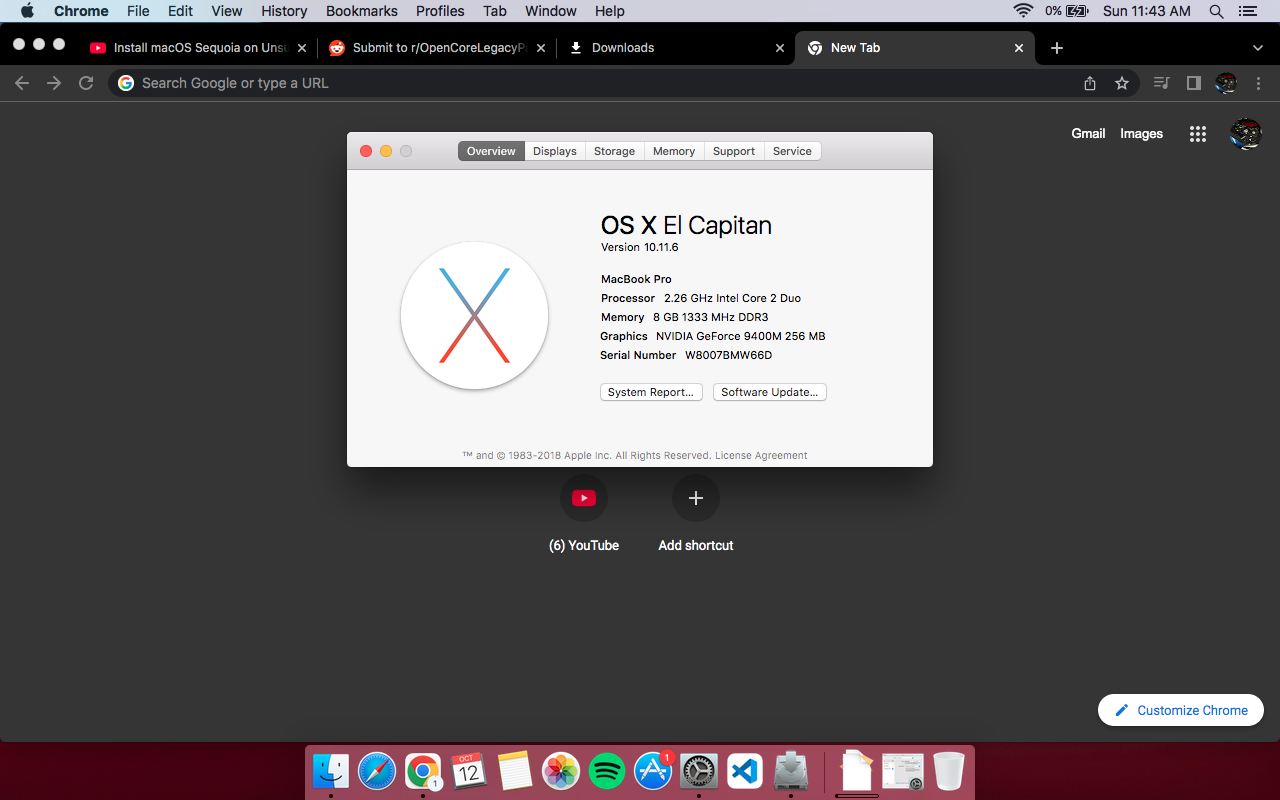
Task: Switch to the Memory tab
Action: point(674,151)
